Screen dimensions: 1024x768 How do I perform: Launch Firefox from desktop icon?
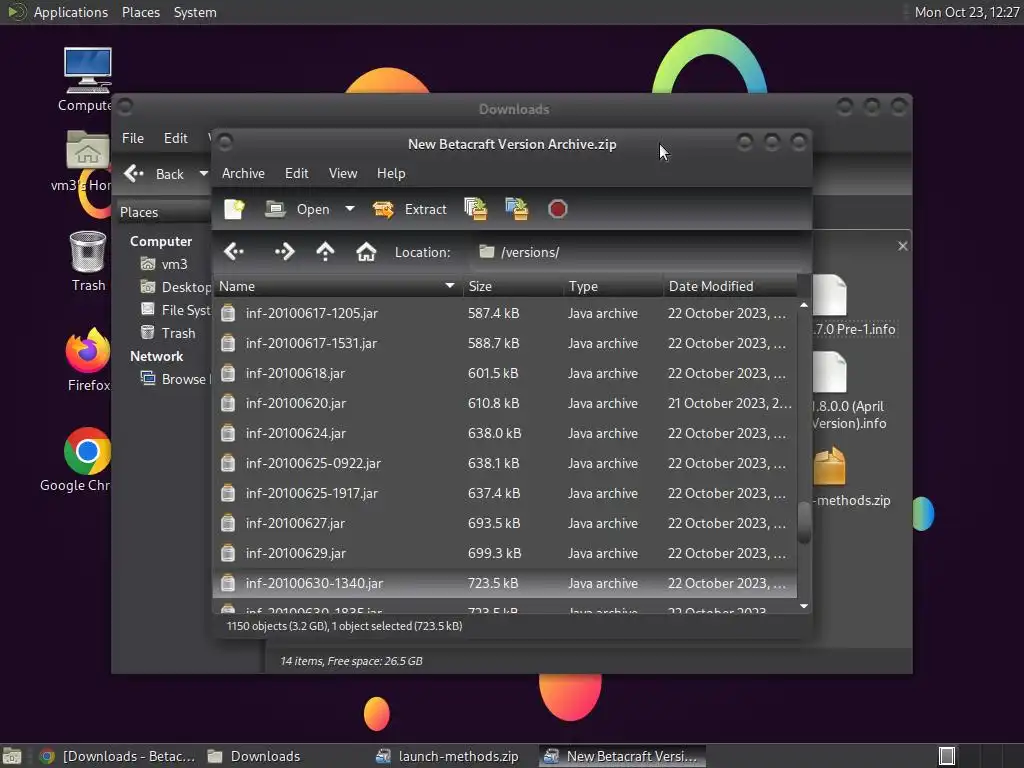coord(88,350)
